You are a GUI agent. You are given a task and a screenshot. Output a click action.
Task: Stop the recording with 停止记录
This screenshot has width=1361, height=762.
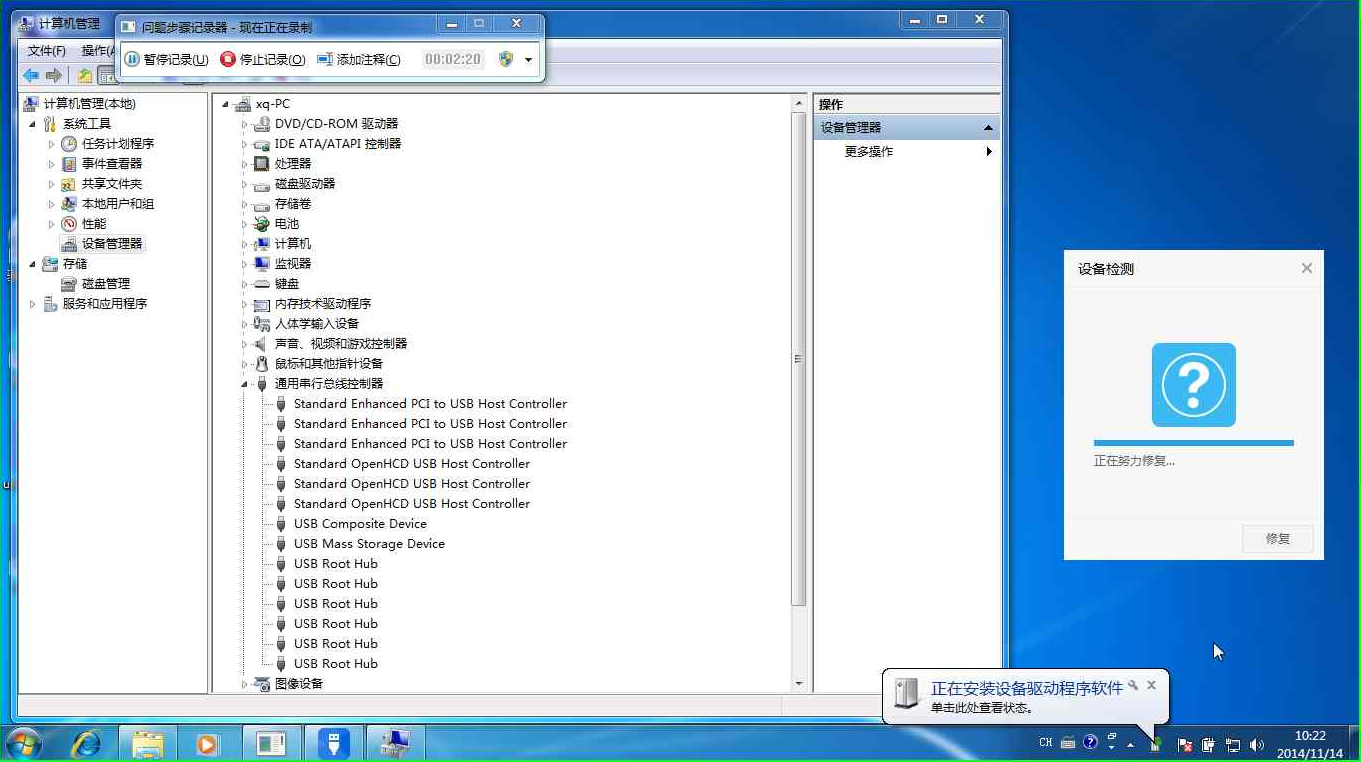tap(263, 60)
